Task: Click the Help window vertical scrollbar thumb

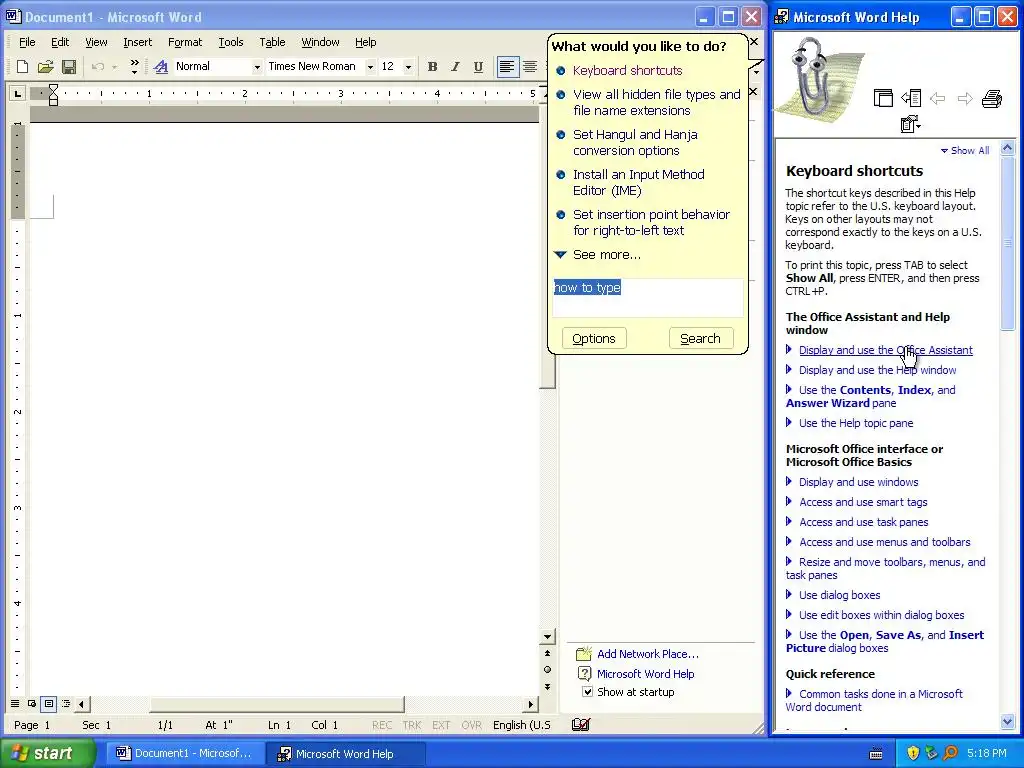Action: (1008, 242)
